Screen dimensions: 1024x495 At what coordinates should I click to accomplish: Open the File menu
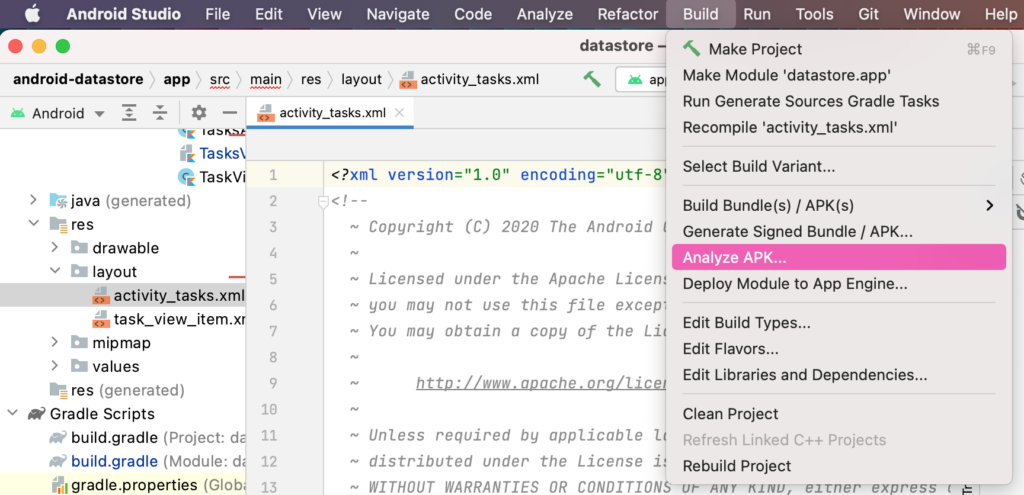coord(217,14)
